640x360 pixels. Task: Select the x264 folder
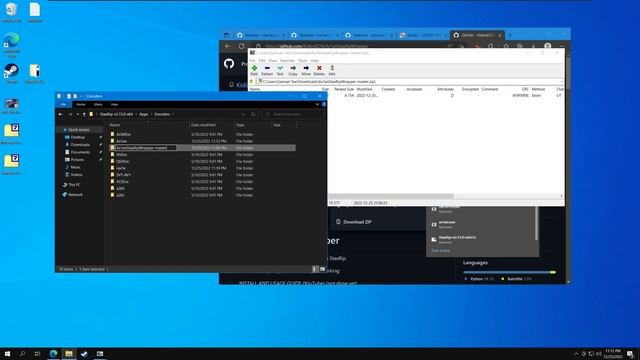click(x=120, y=188)
